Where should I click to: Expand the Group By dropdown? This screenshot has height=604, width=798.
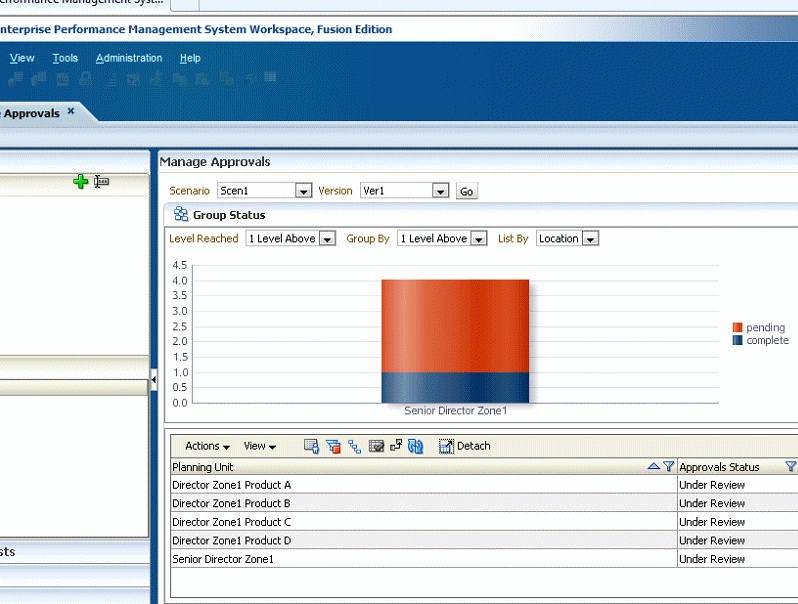pyautogui.click(x=478, y=239)
